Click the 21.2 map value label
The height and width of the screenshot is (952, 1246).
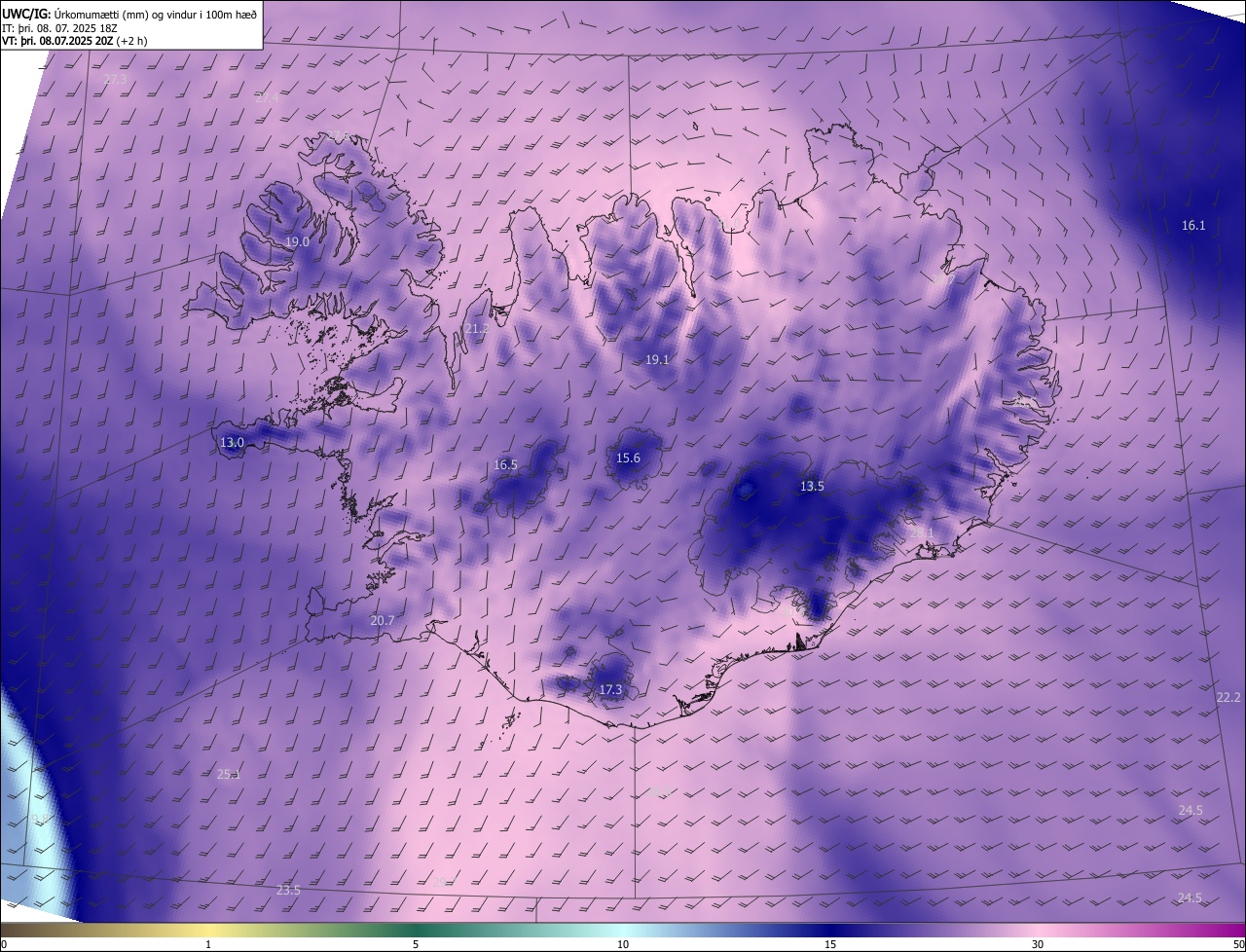tap(476, 329)
